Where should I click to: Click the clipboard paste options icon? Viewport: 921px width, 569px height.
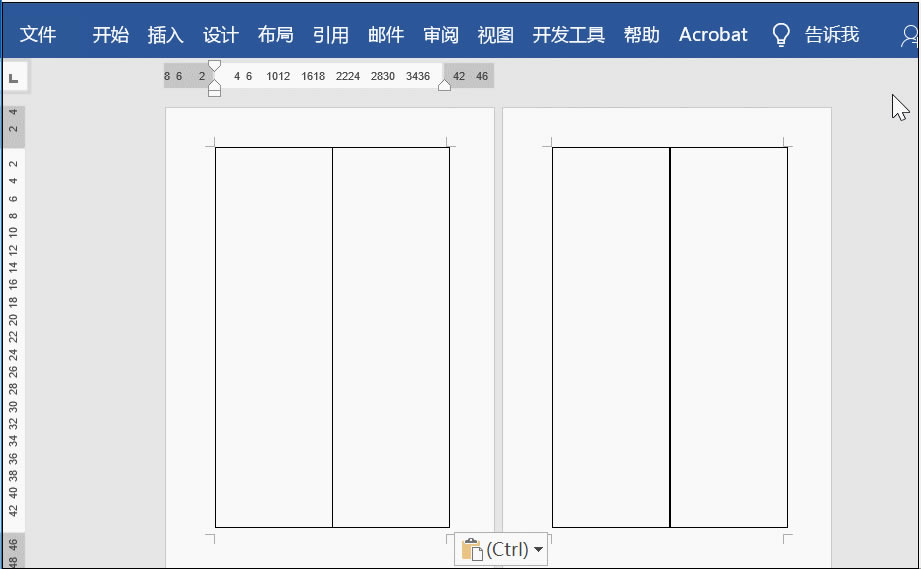pos(472,550)
